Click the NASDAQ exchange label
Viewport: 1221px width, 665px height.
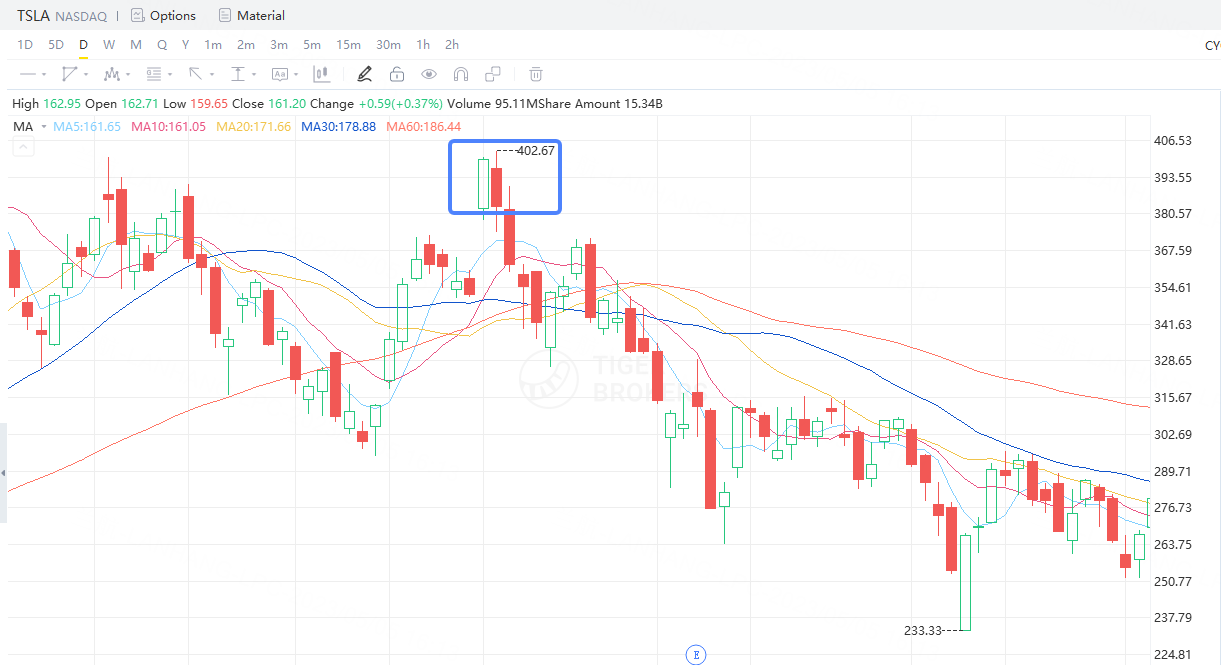click(82, 16)
